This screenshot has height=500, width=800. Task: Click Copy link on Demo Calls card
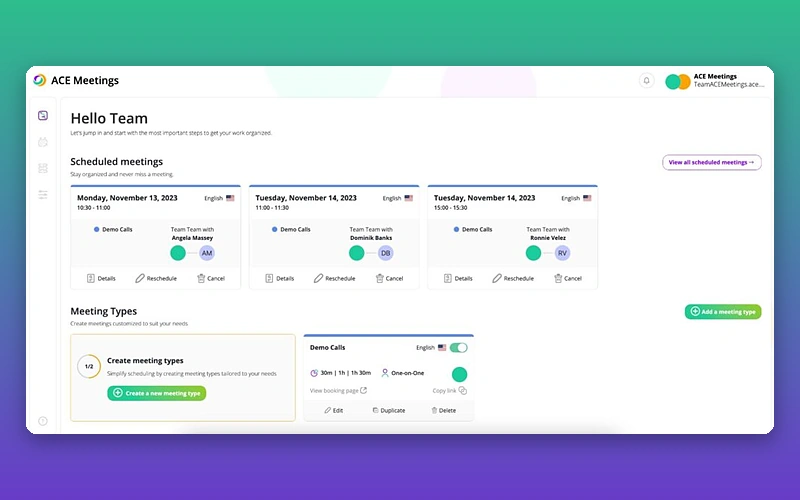[449, 391]
